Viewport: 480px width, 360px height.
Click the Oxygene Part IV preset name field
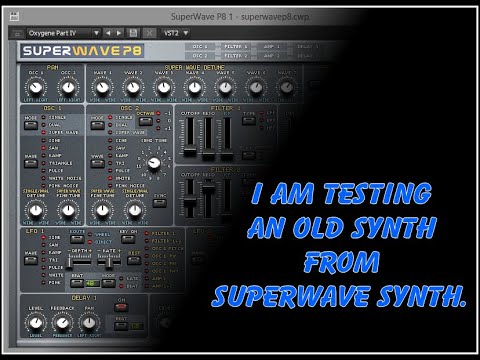(x=59, y=33)
